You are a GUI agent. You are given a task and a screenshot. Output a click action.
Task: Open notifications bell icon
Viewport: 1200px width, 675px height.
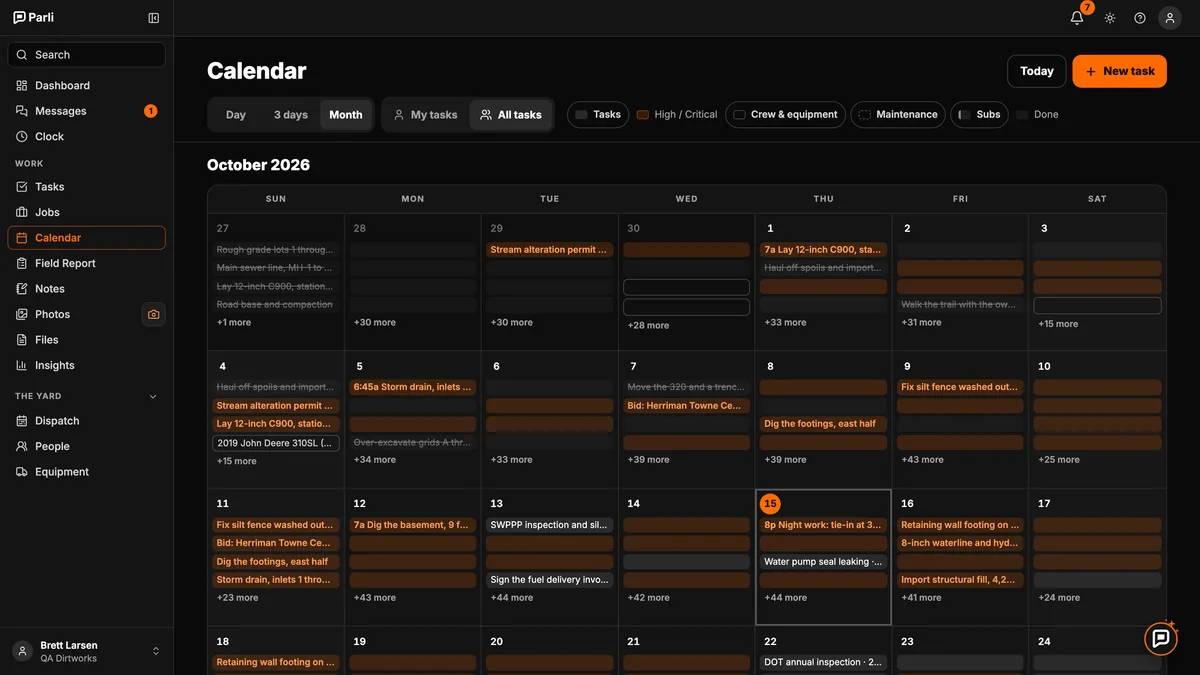[1077, 18]
